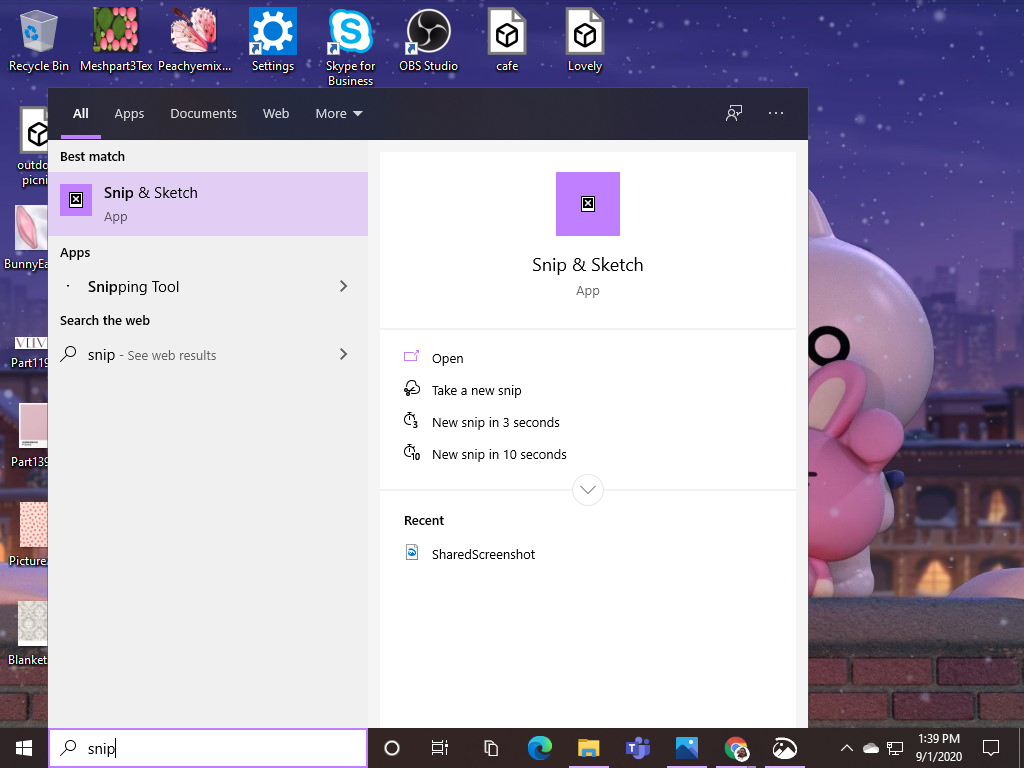Viewport: 1024px width, 768px height.
Task: Click the taskbar search box
Action: (x=208, y=748)
